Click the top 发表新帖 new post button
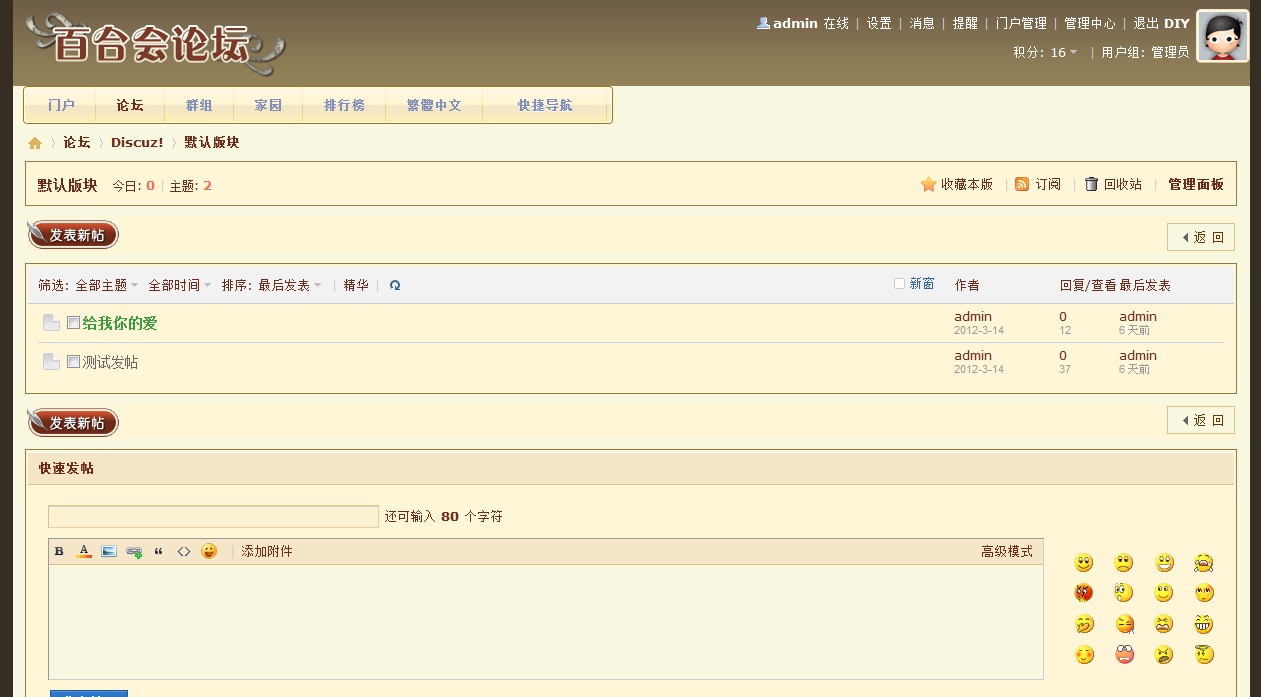The height and width of the screenshot is (697, 1261). click(73, 235)
